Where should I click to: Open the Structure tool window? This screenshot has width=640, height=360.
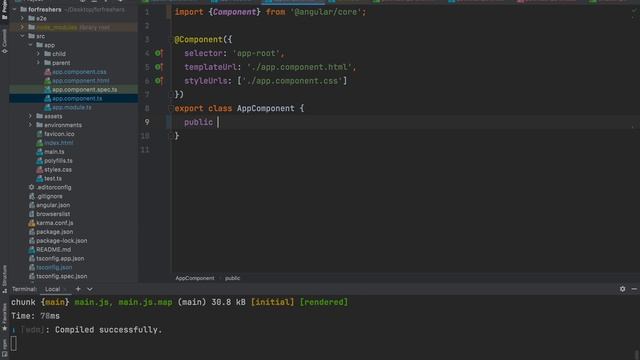[4, 279]
